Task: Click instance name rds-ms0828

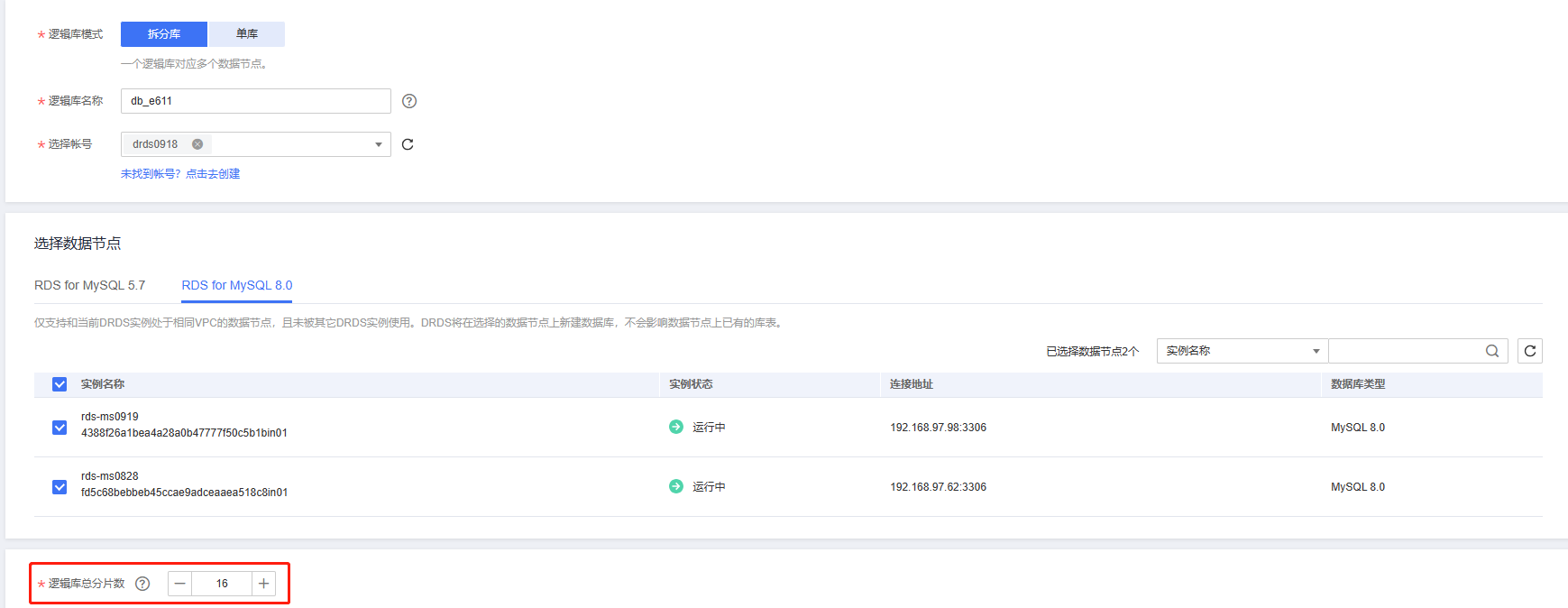Action: pyautogui.click(x=110, y=476)
